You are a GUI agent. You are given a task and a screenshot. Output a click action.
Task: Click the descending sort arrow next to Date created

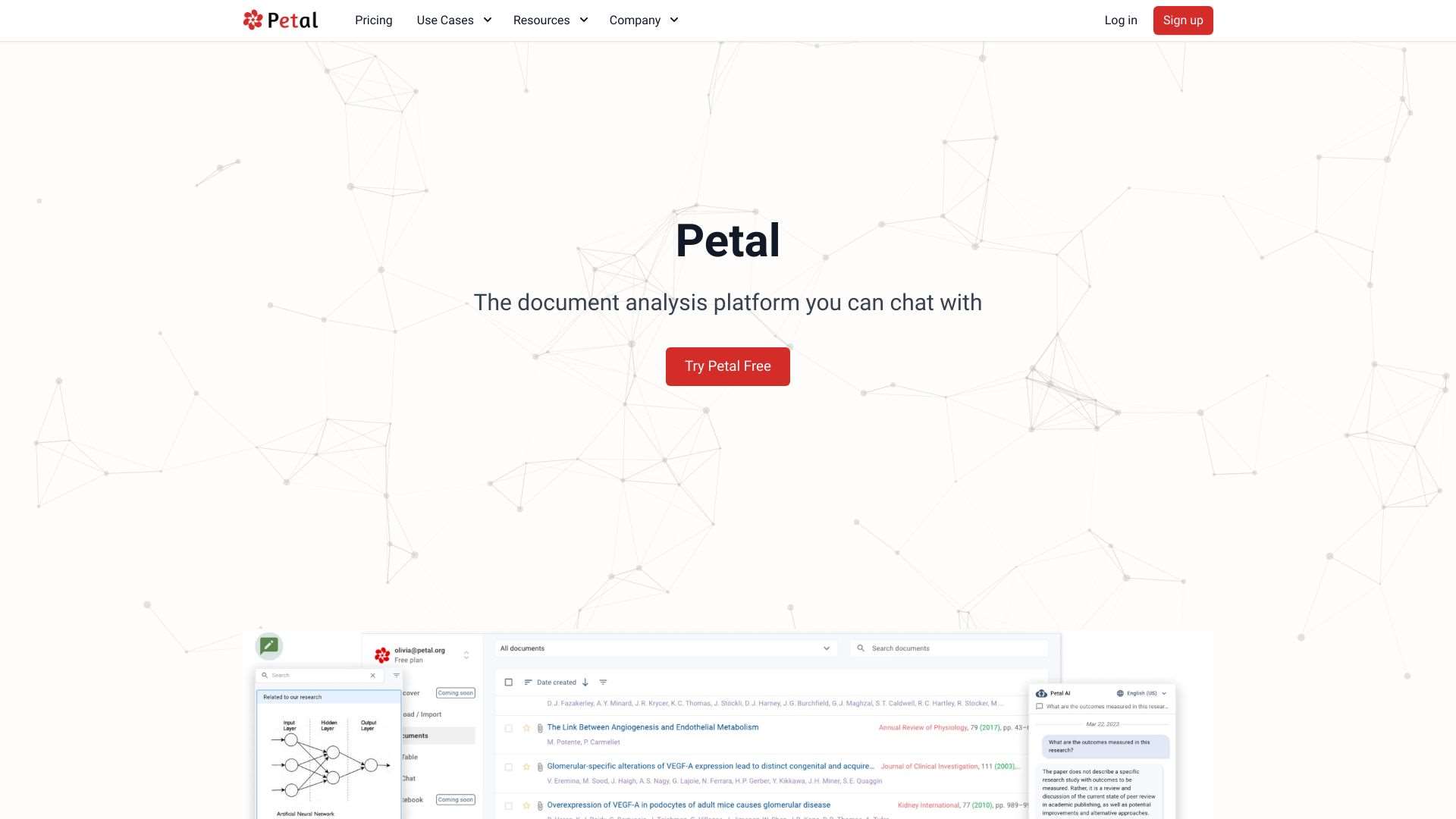[x=585, y=682]
